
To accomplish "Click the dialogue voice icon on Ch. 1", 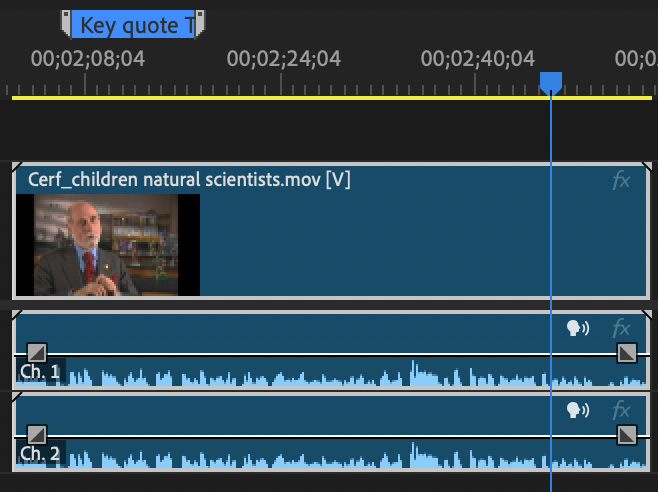I will pyautogui.click(x=578, y=328).
